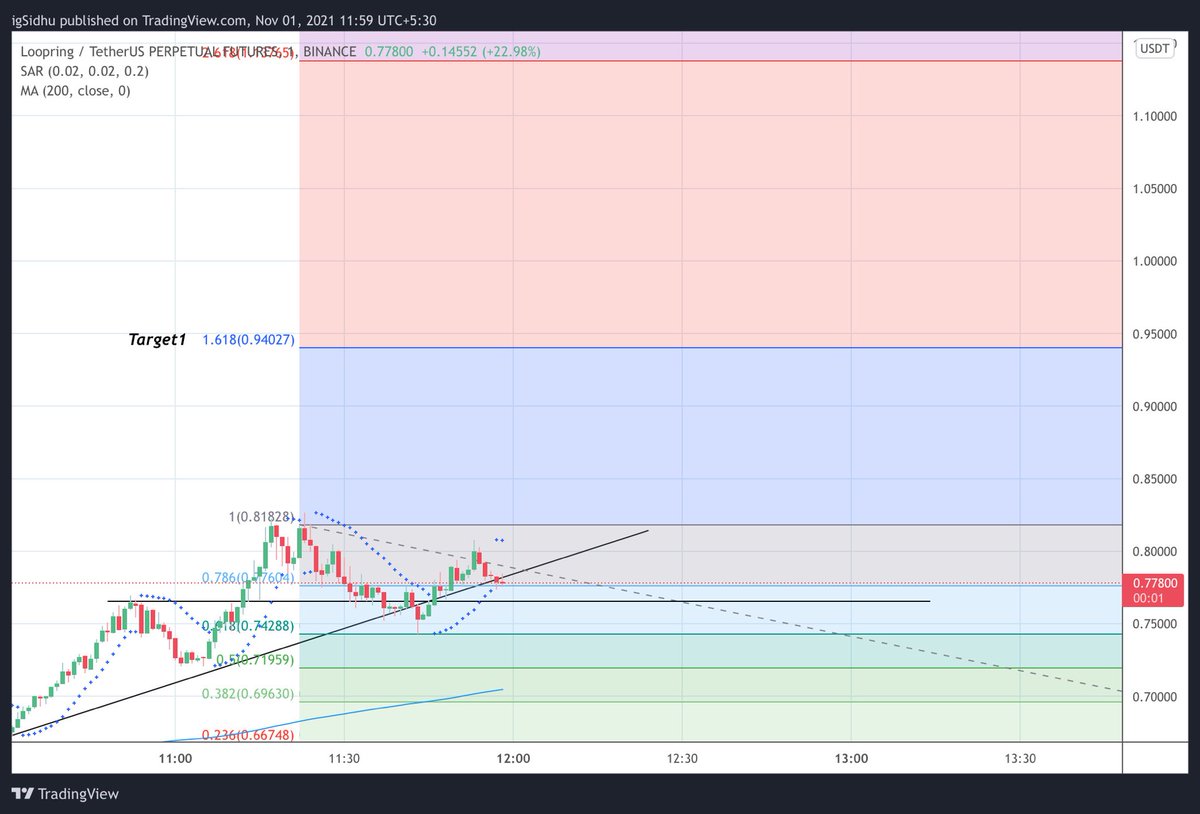This screenshot has height=814, width=1200.
Task: Click the BINANCE exchange label in the legend
Action: pos(328,51)
